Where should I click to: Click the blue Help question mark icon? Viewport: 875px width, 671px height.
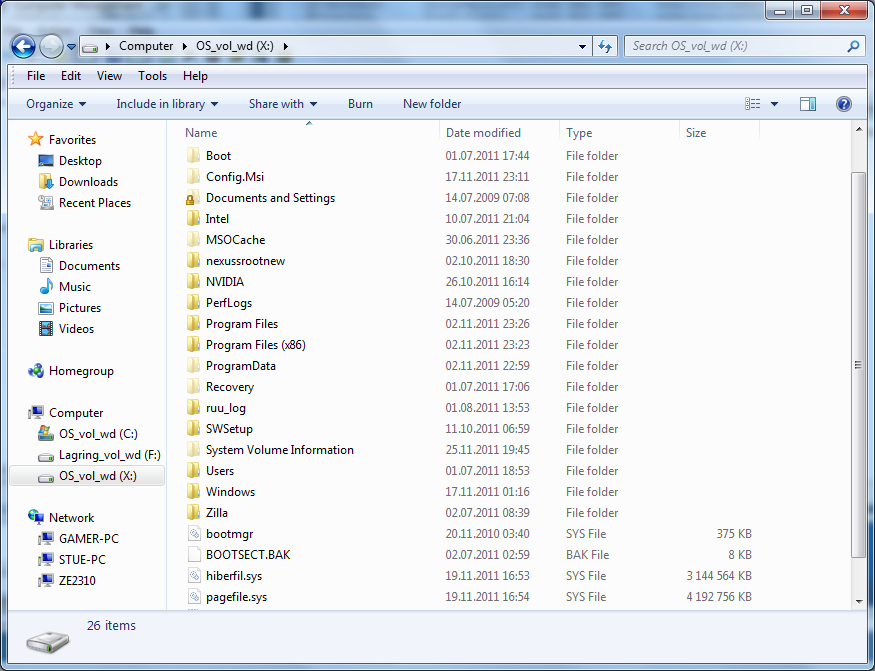(844, 104)
